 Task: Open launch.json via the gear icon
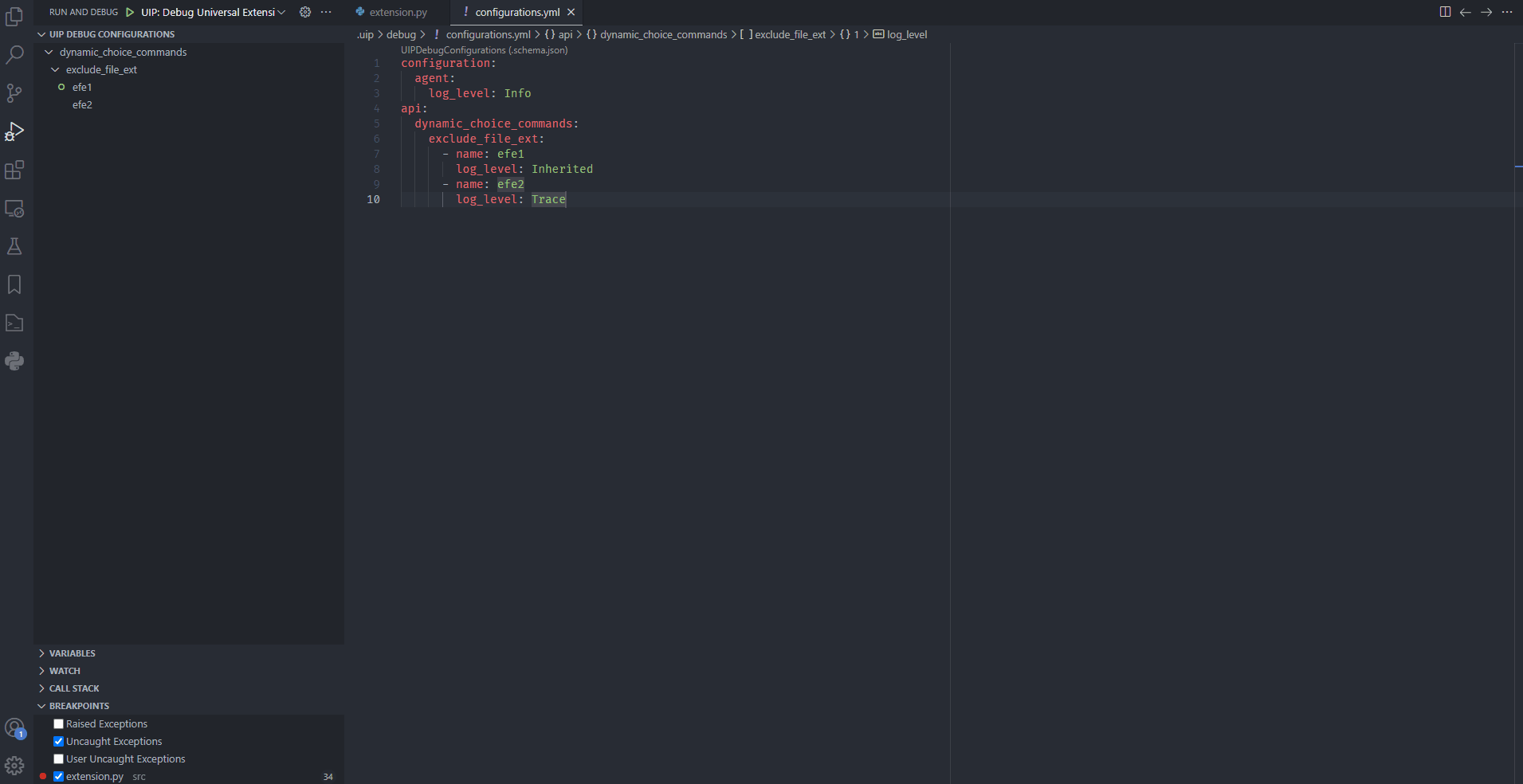[x=305, y=12]
